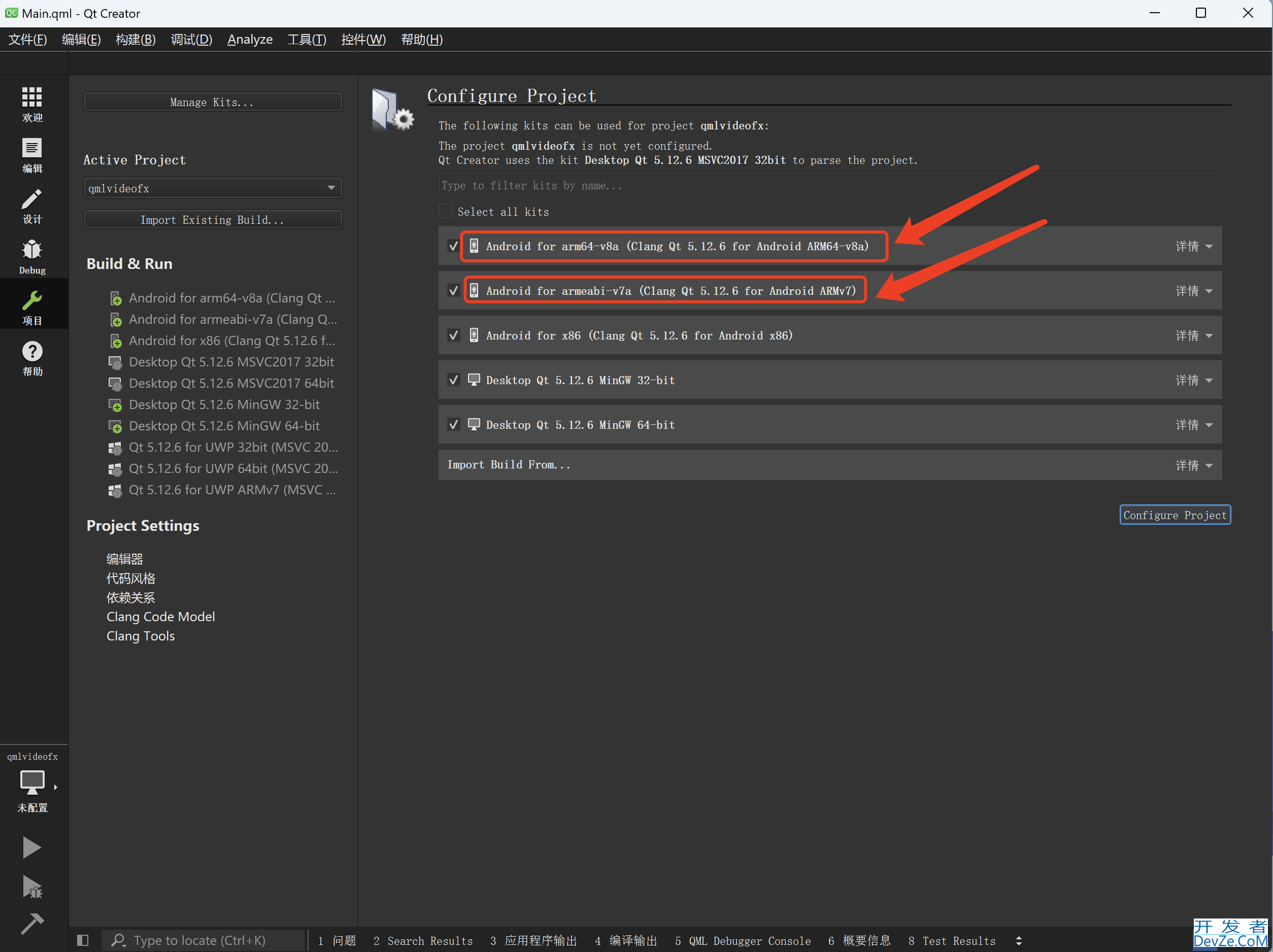Viewport: 1273px width, 952px height.
Task: Open the 调试(D) menu
Action: (192, 39)
